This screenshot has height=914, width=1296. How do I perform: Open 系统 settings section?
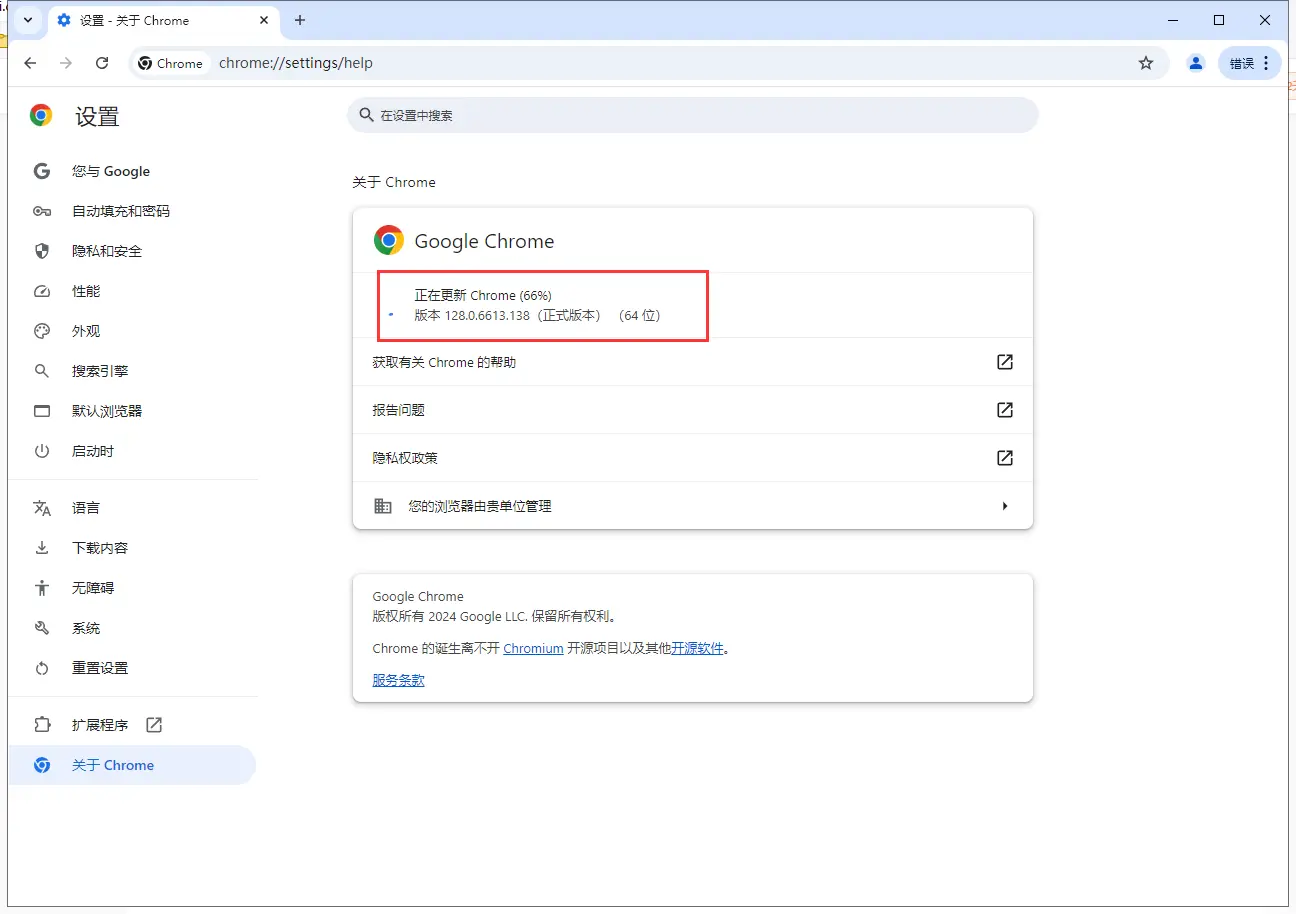(x=132, y=628)
